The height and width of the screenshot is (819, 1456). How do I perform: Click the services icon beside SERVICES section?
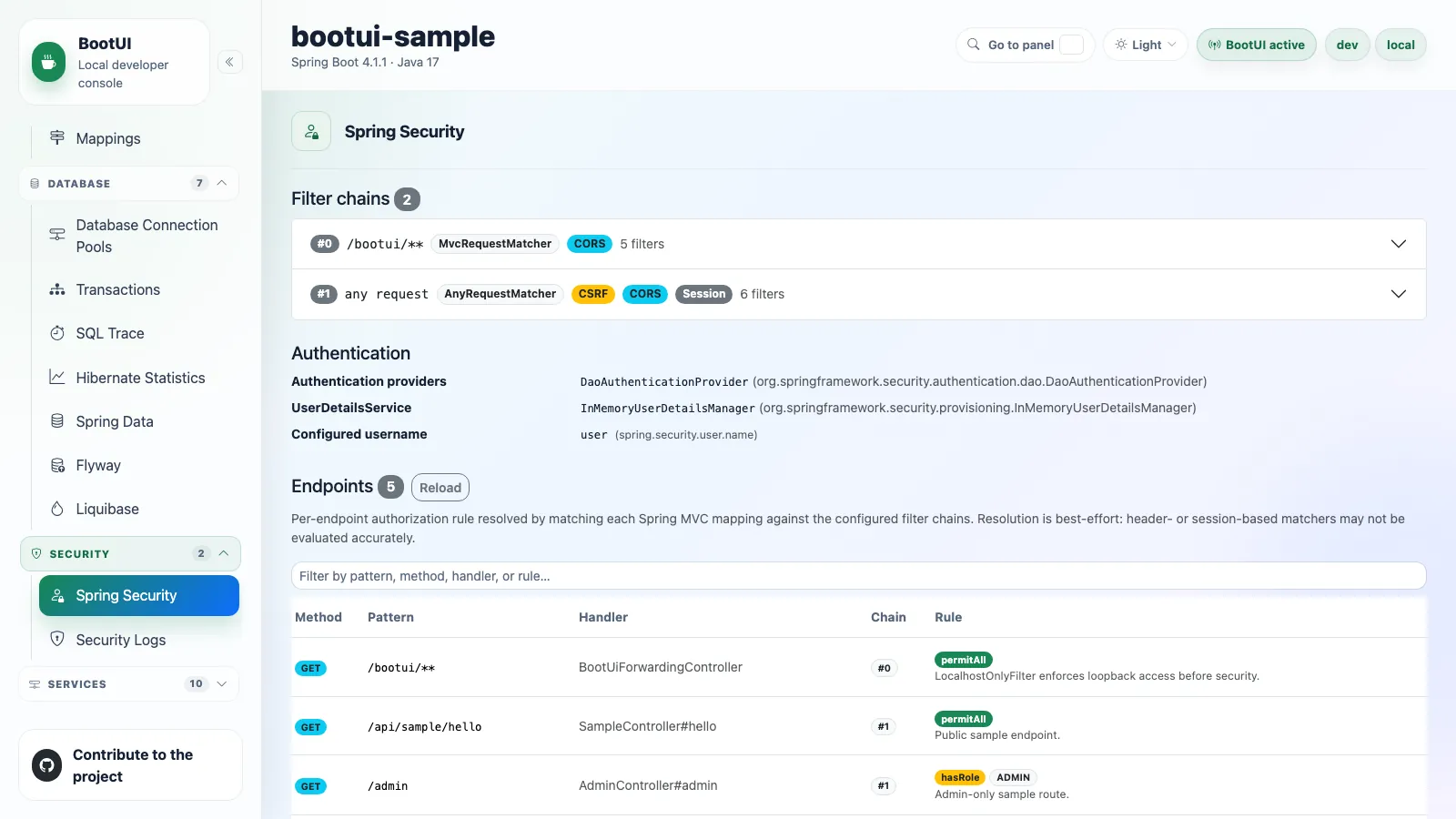tap(35, 683)
